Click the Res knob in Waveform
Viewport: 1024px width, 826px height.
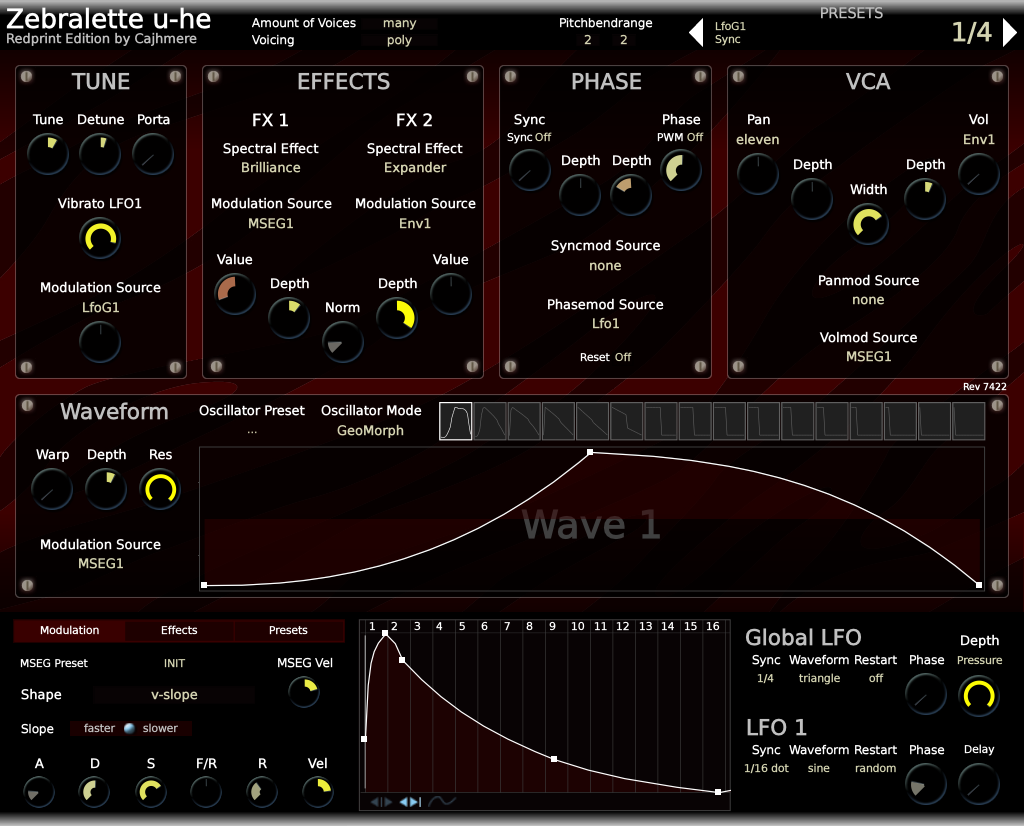(x=160, y=489)
